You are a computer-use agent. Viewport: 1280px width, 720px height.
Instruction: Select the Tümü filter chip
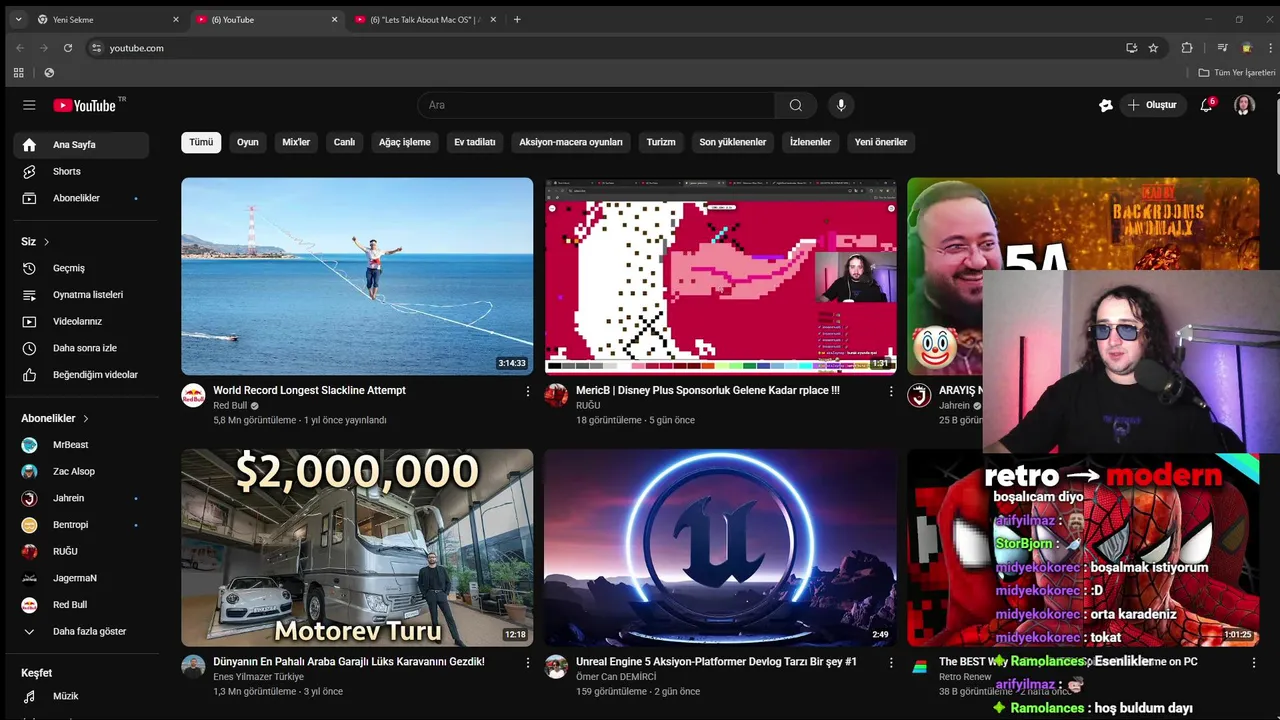point(201,142)
